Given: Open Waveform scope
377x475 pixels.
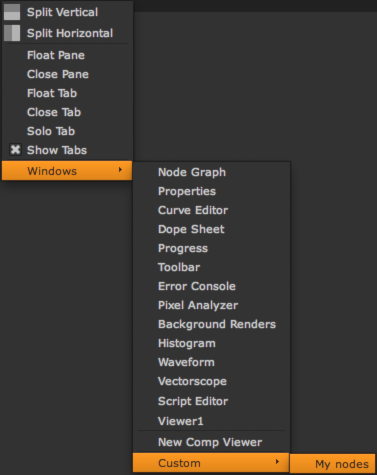Looking at the screenshot, I should click(x=186, y=362).
